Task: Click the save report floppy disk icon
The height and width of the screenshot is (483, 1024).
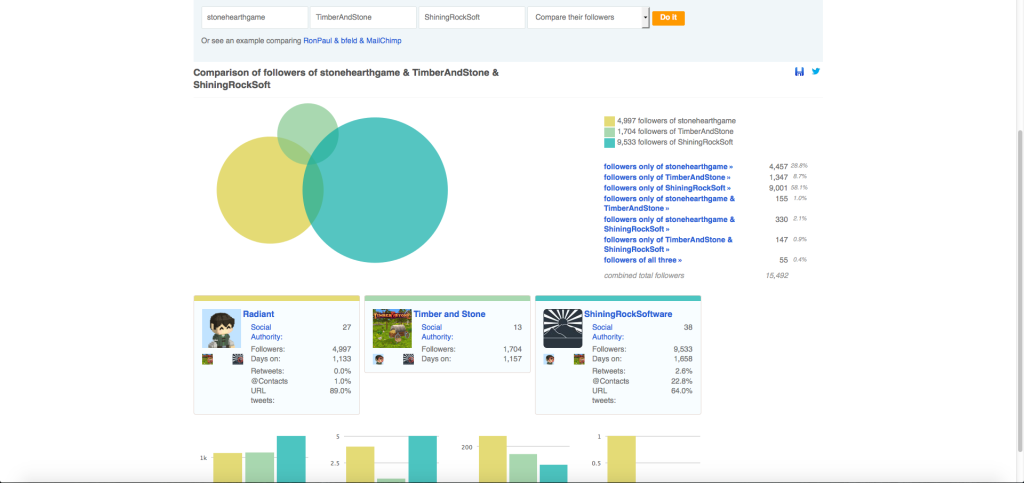Action: pos(799,71)
